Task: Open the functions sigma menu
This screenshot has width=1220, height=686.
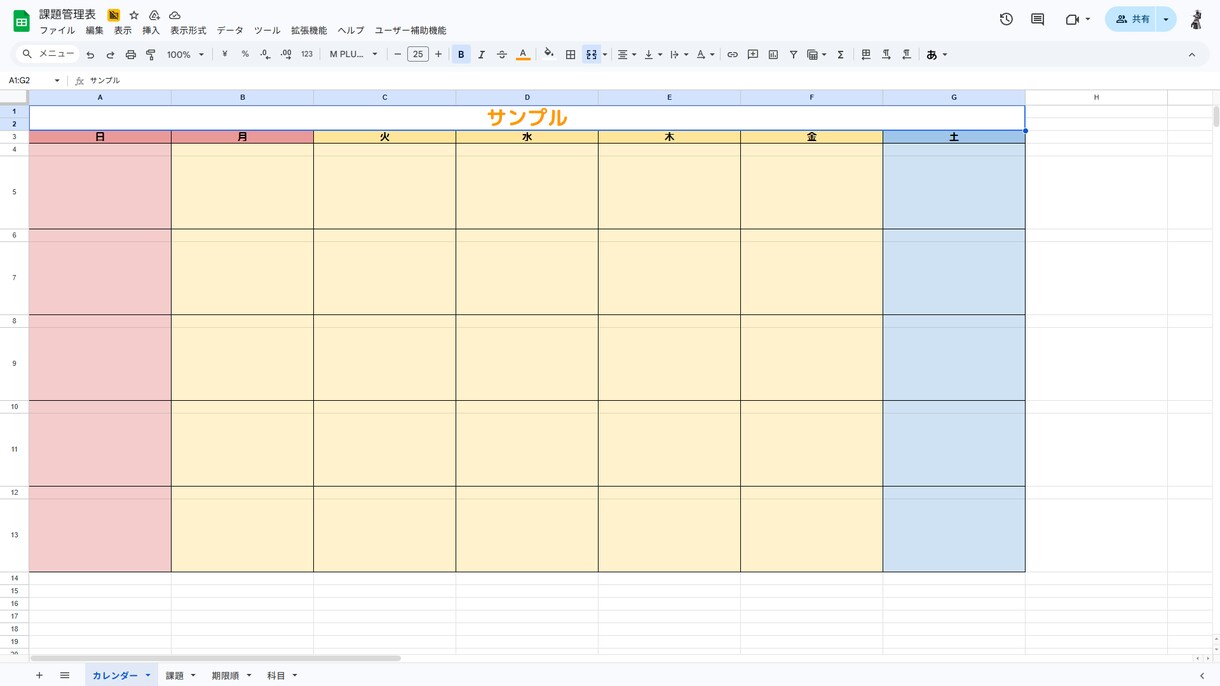Action: tap(840, 55)
